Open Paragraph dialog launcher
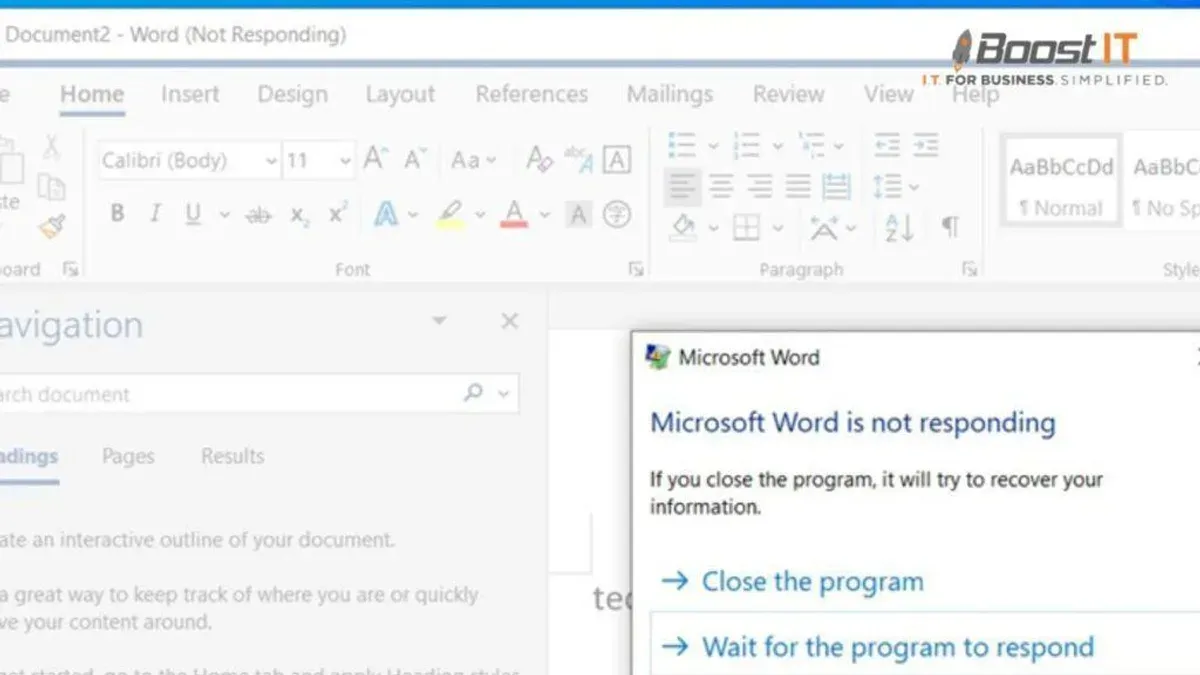This screenshot has width=1200, height=675. (969, 269)
